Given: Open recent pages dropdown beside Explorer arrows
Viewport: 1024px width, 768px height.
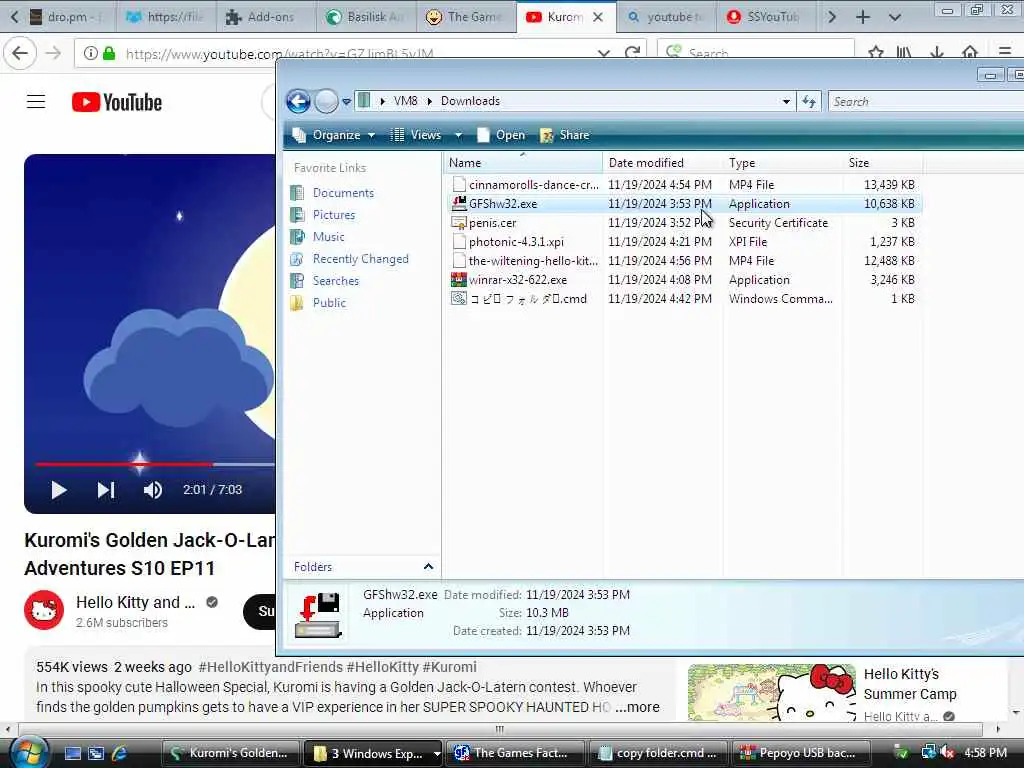Looking at the screenshot, I should coord(346,101).
